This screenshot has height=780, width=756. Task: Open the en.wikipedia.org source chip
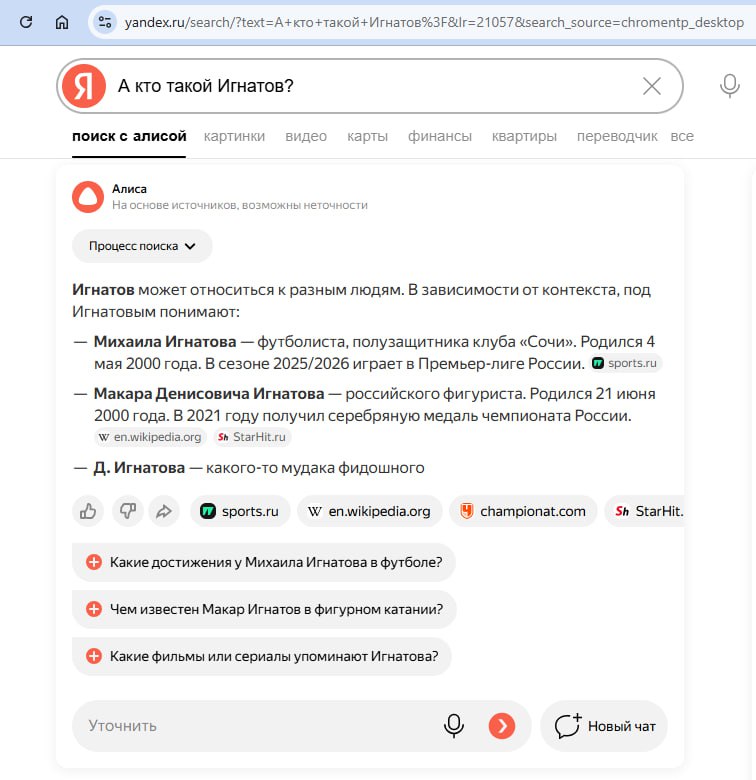click(369, 511)
